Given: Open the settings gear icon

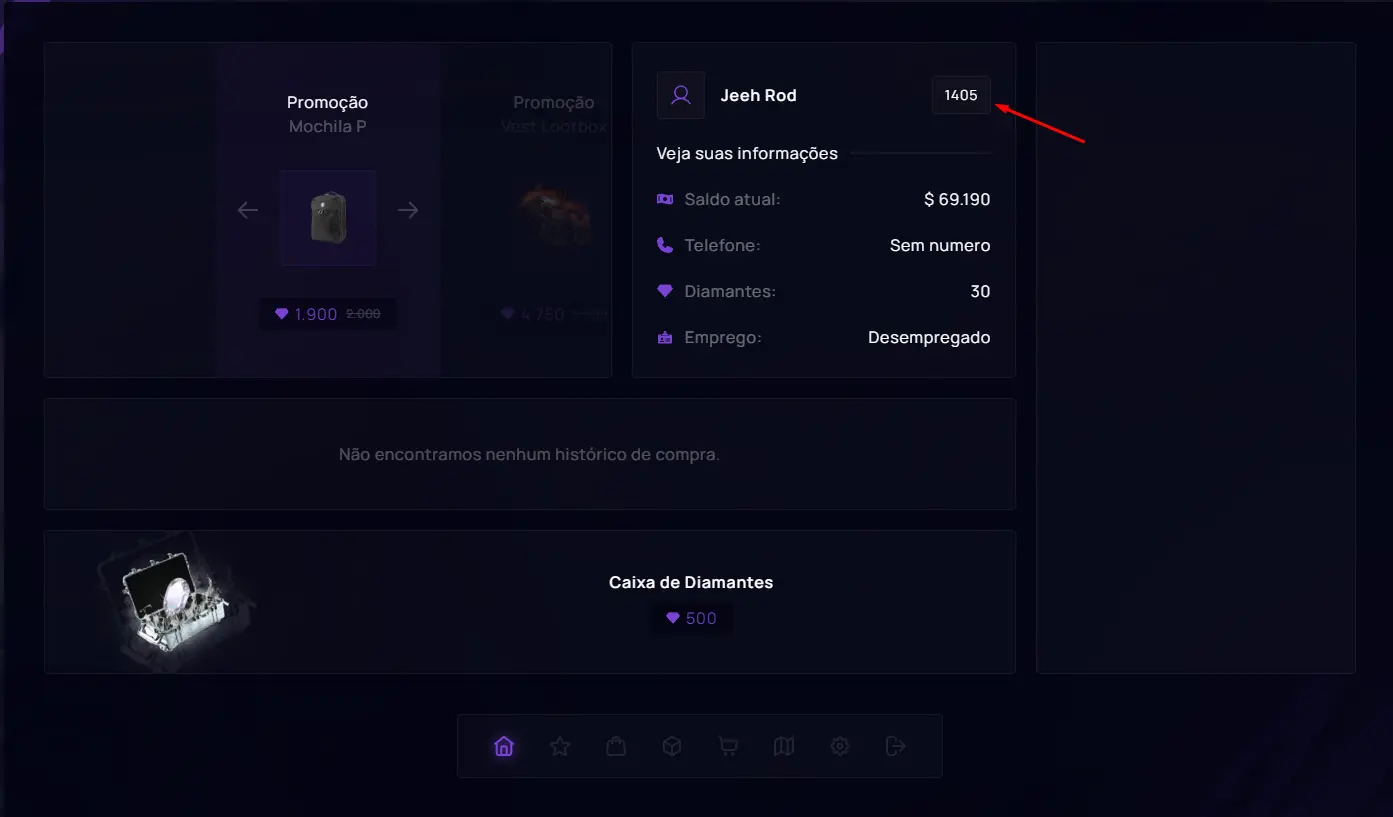Looking at the screenshot, I should click(840, 746).
